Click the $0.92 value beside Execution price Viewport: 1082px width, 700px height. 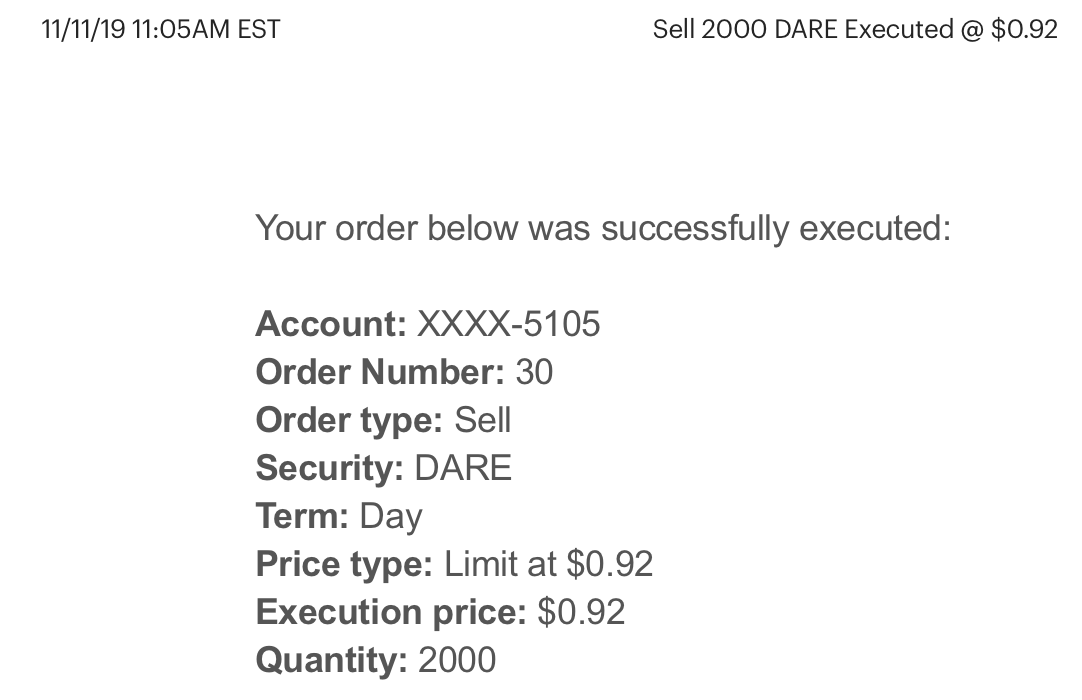pos(581,612)
